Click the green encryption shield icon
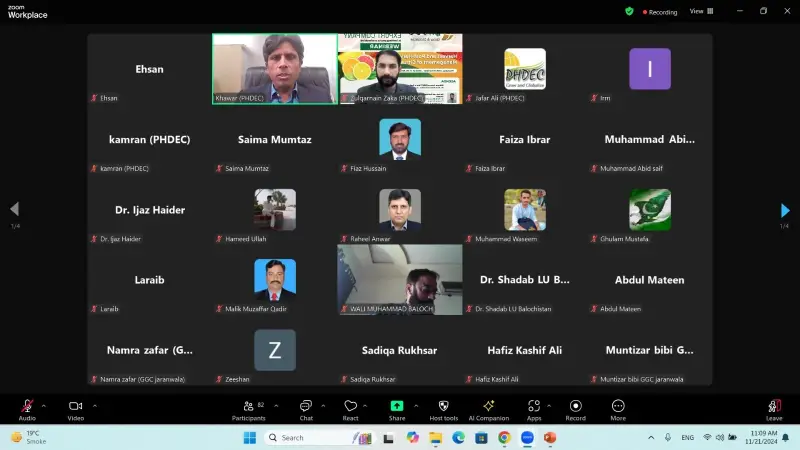The height and width of the screenshot is (450, 800). point(629,11)
